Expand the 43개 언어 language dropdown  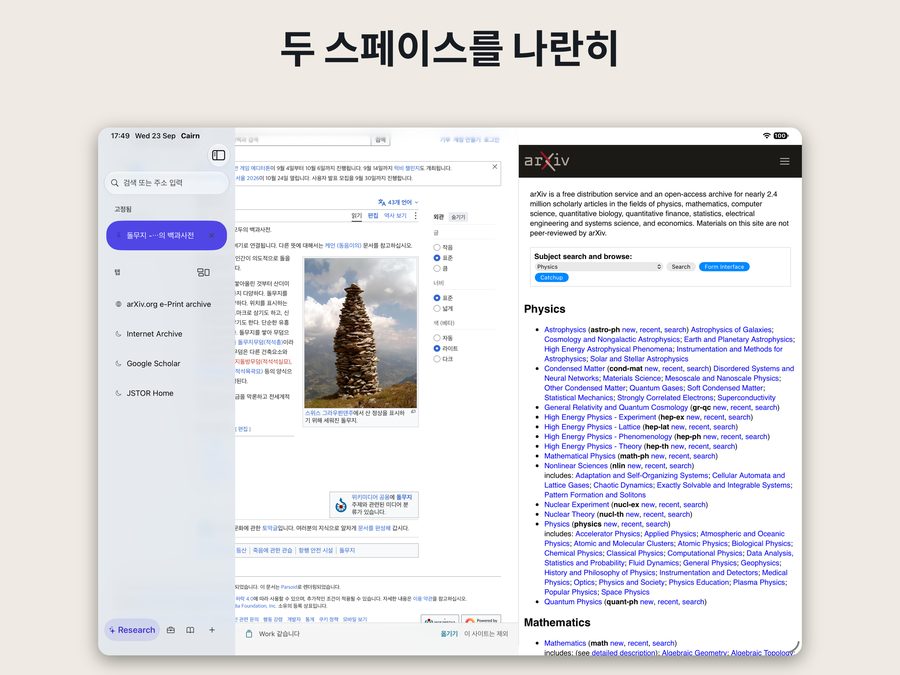398,202
